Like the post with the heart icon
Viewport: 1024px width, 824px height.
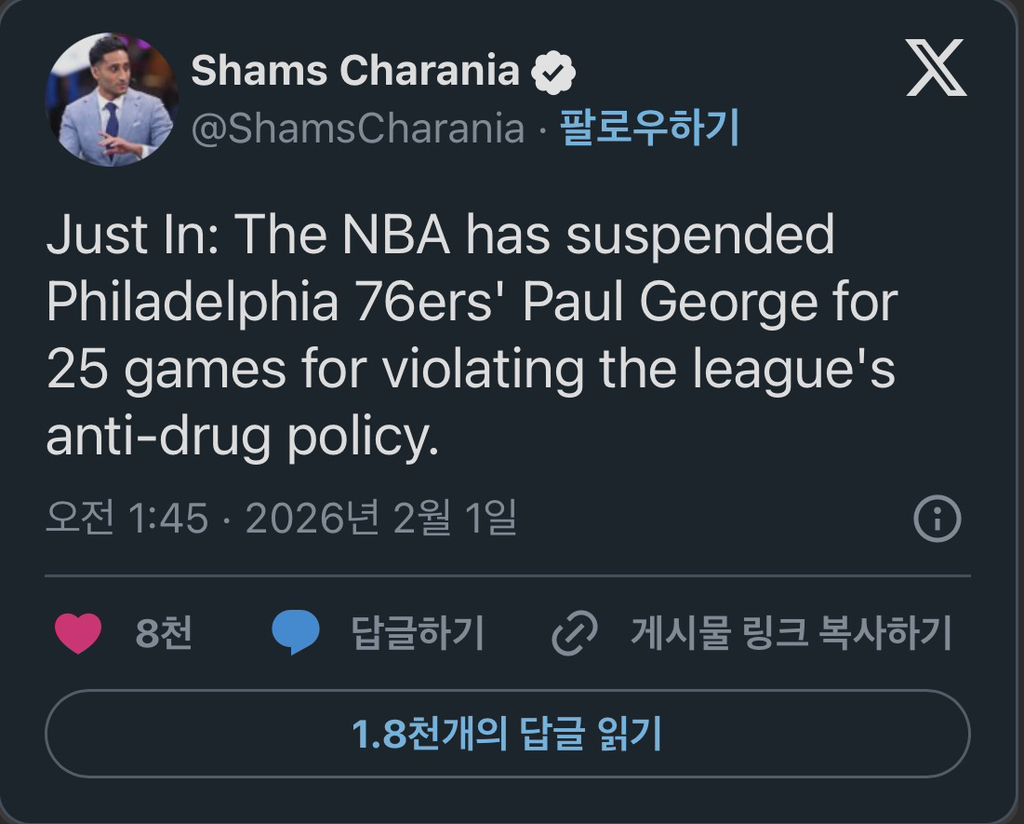click(x=78, y=633)
